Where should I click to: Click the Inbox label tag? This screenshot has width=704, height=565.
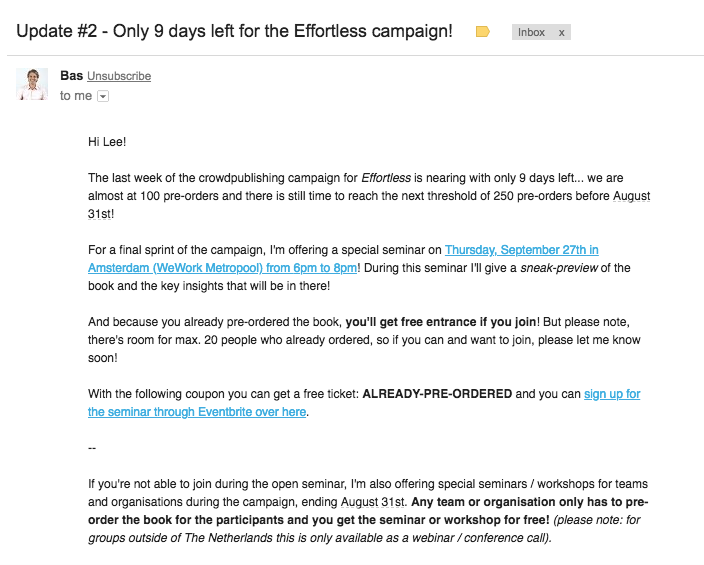click(x=532, y=32)
